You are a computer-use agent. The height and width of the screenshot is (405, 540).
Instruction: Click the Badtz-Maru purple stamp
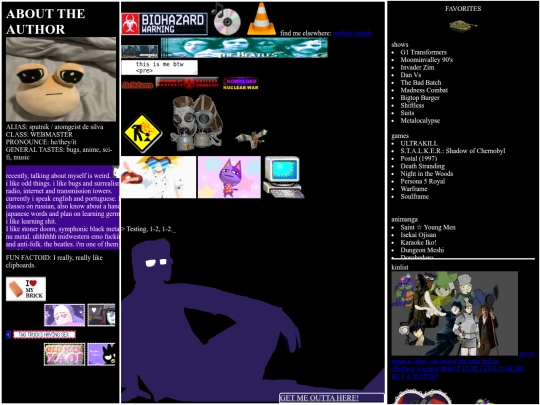[x=101, y=354]
